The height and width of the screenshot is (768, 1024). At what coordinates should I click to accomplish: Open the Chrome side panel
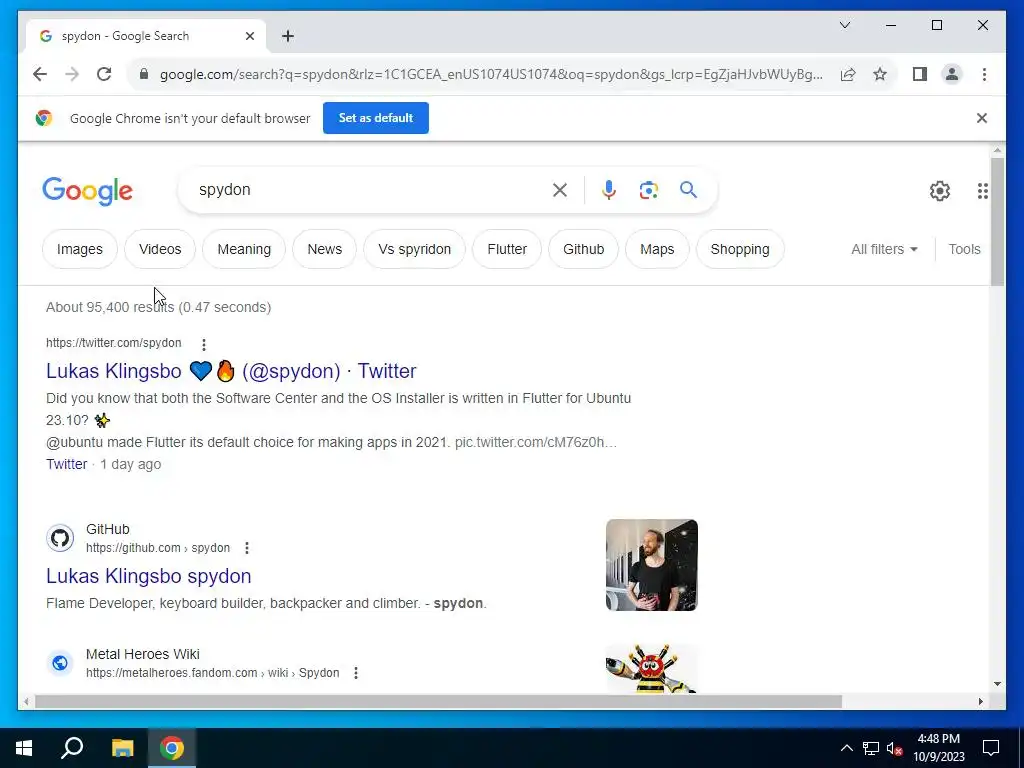click(920, 74)
